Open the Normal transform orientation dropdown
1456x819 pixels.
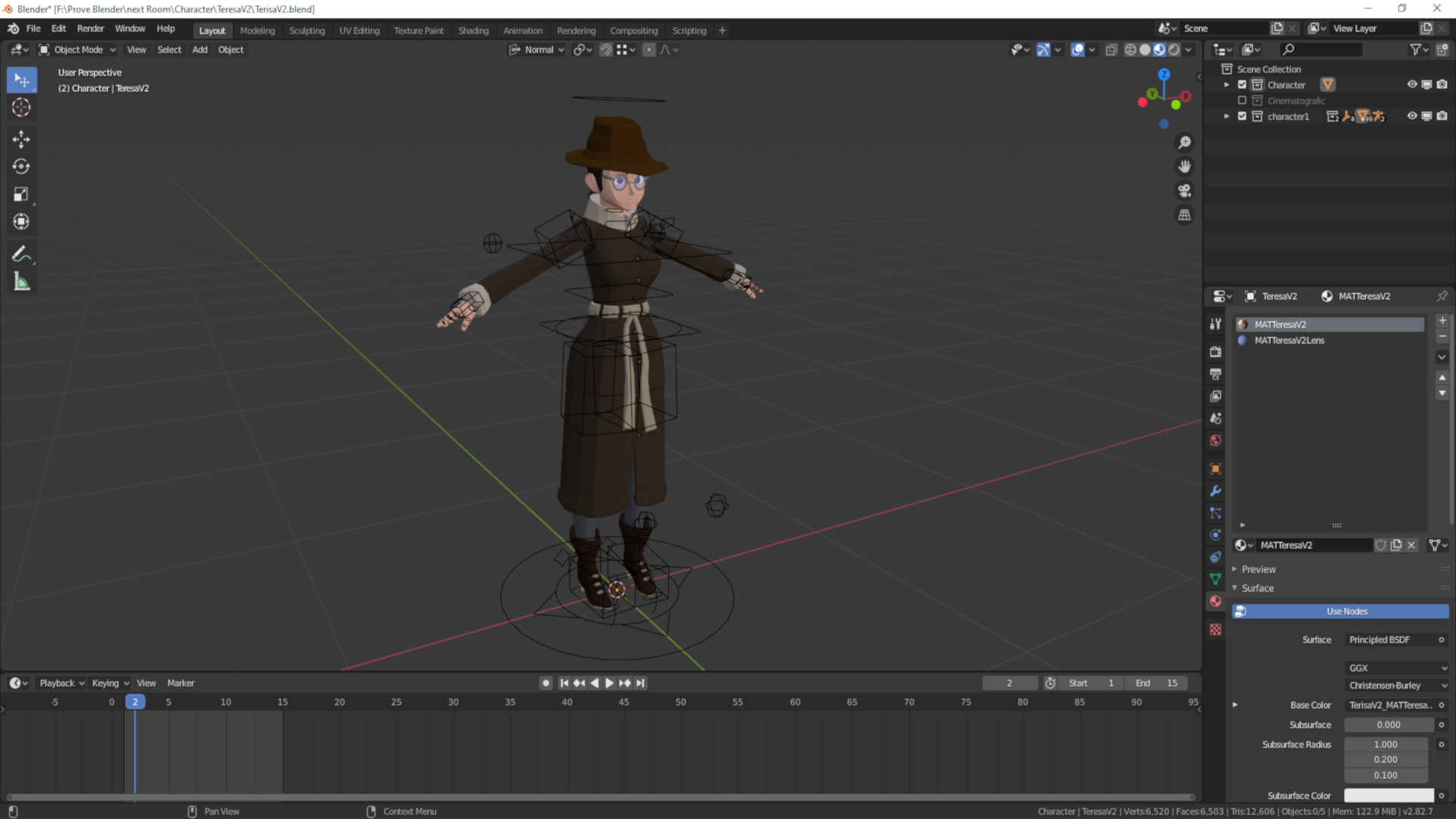pos(537,50)
